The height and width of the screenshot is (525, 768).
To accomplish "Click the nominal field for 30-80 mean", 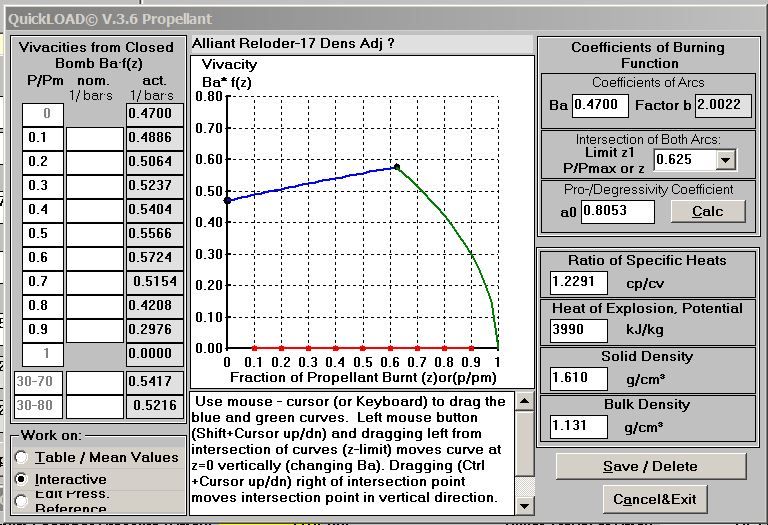I will pos(95,406).
